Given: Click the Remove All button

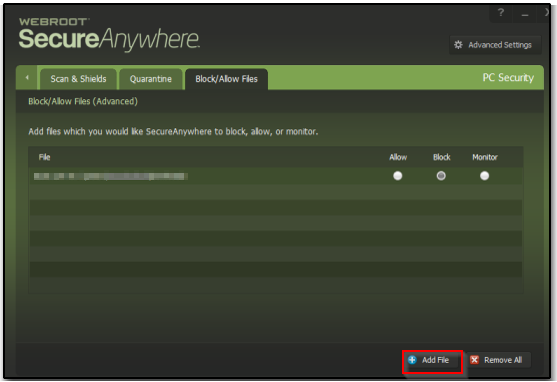Looking at the screenshot, I should point(498,360).
